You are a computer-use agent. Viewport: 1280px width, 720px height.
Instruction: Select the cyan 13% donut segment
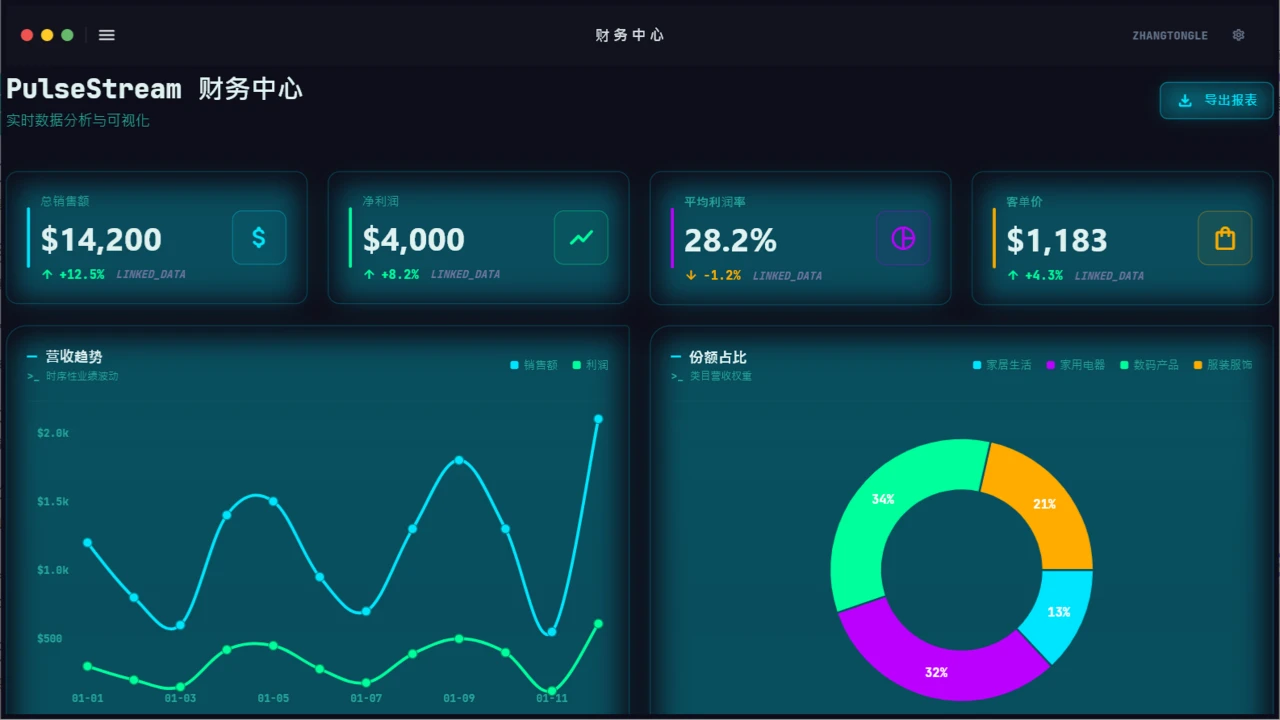(x=1059, y=612)
